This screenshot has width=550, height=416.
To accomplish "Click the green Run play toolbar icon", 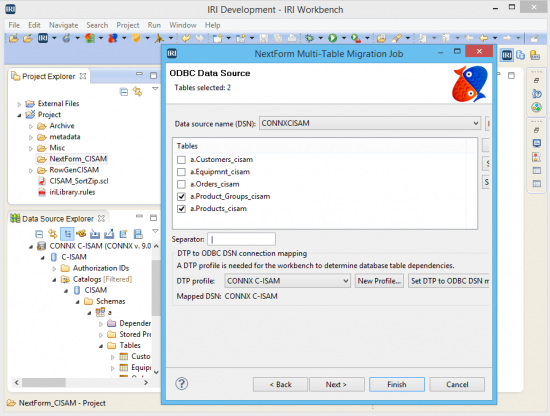I will pyautogui.click(x=332, y=38).
